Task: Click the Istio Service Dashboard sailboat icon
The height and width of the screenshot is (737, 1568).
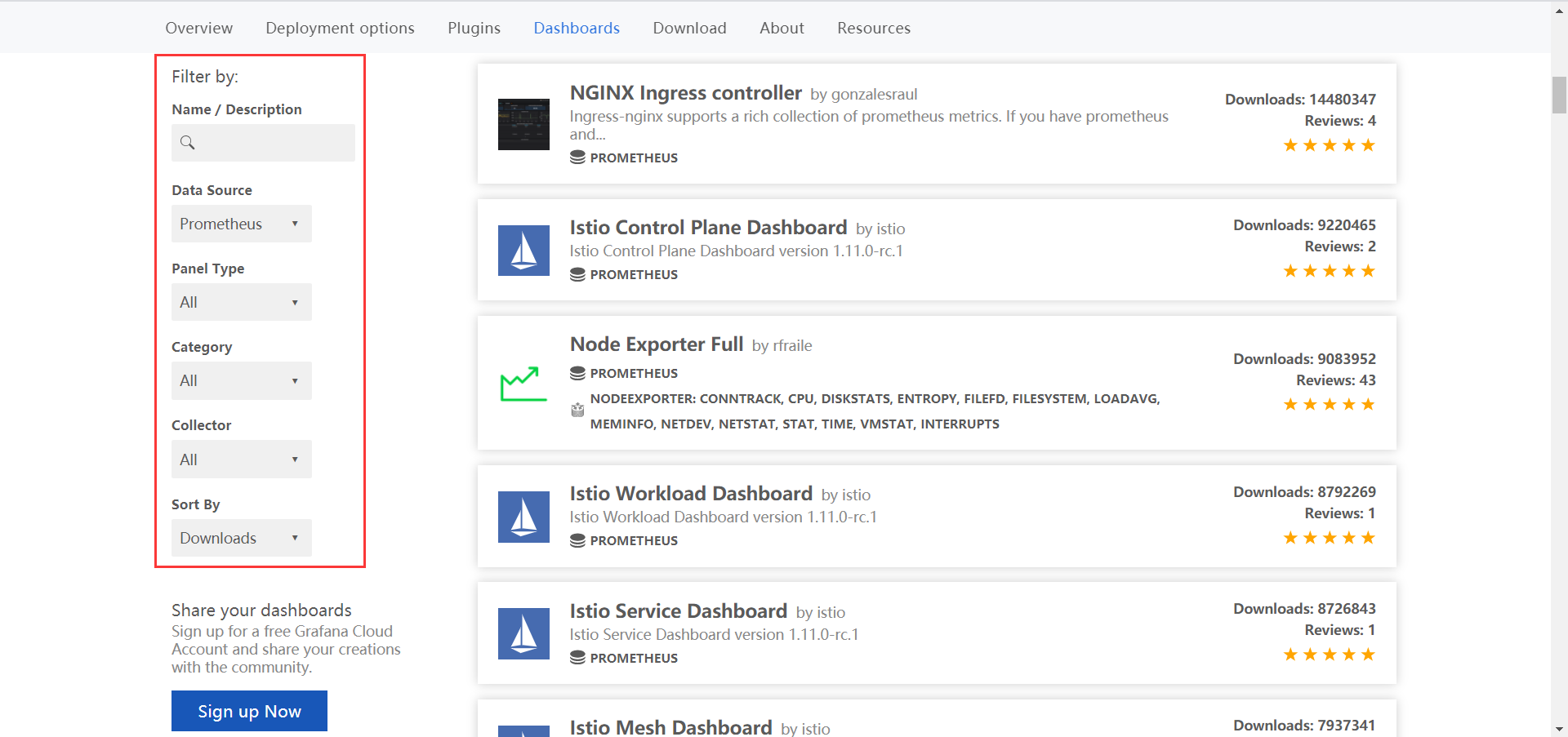Action: coord(523,633)
